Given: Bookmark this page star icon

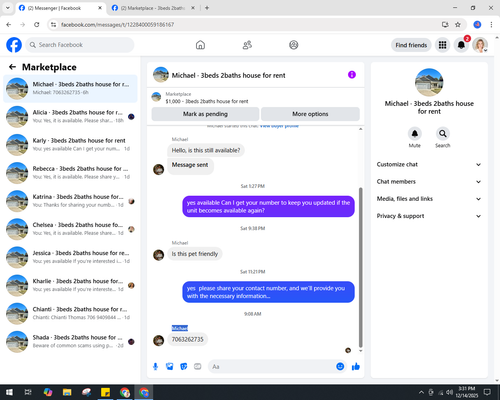Looking at the screenshot, I should (458, 24).
